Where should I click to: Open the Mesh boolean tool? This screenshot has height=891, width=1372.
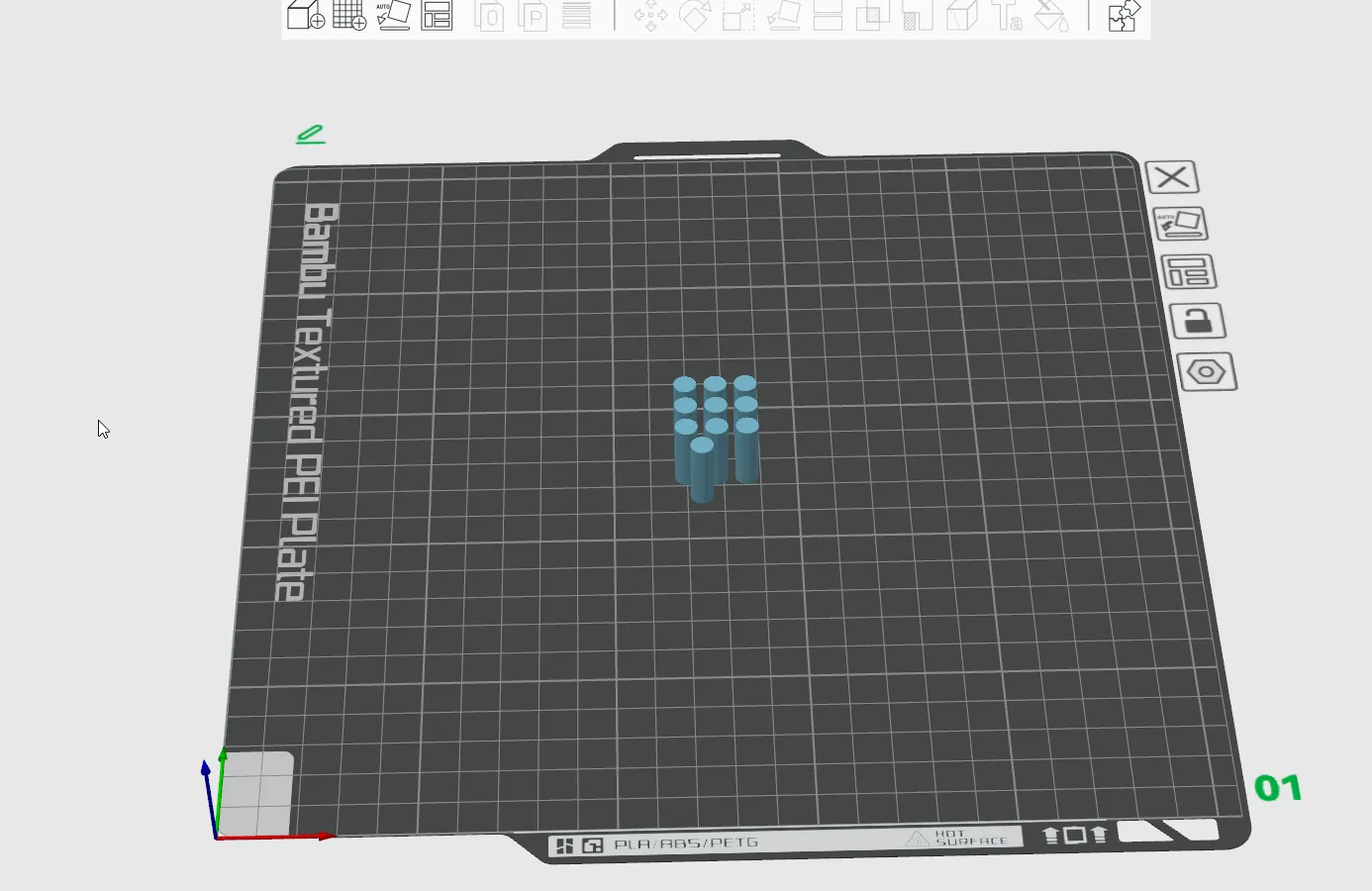point(872,15)
